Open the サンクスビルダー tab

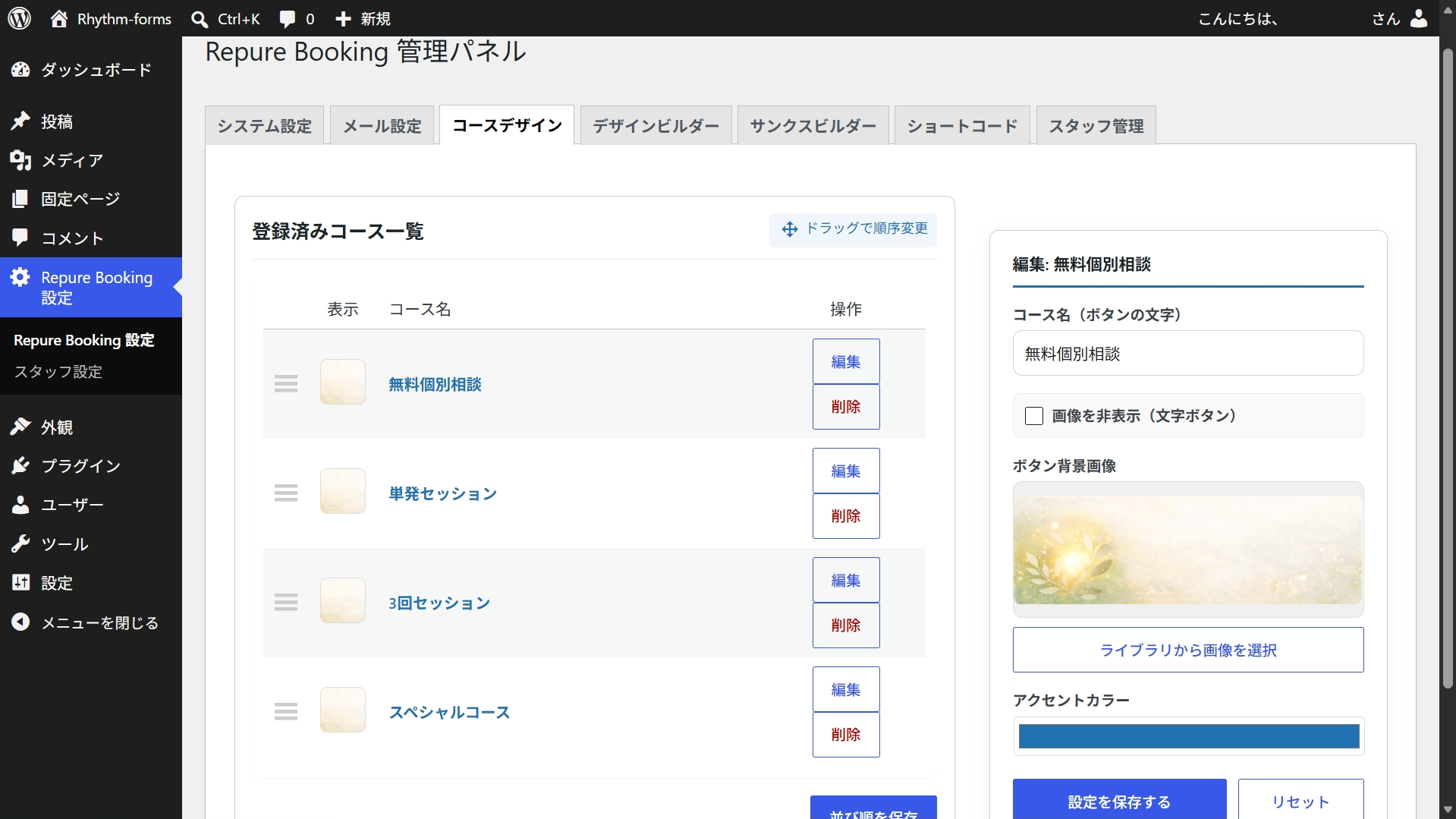point(813,125)
